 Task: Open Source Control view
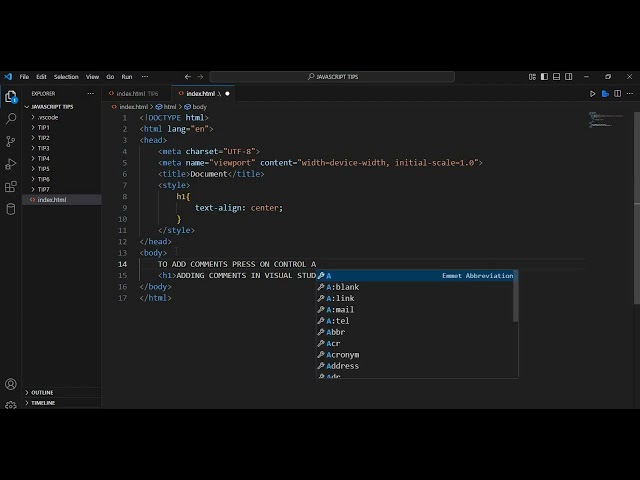tap(11, 142)
